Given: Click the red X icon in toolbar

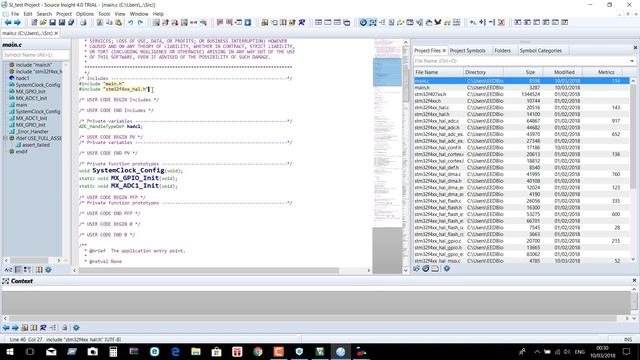Looking at the screenshot, I should coord(501,22).
